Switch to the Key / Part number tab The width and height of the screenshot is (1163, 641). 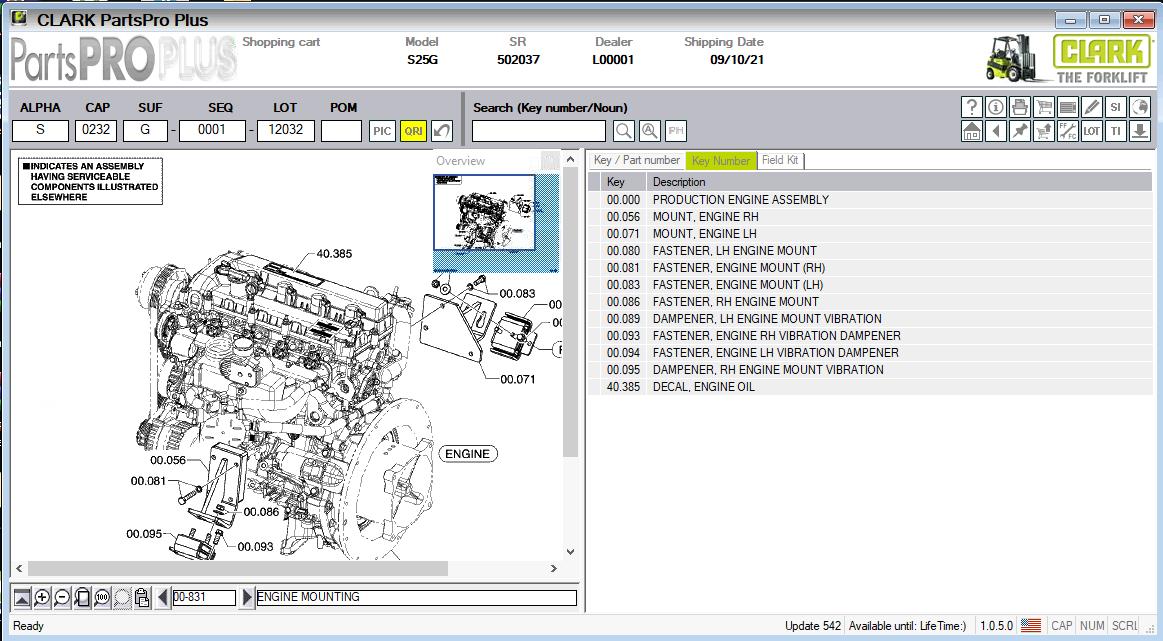(636, 160)
